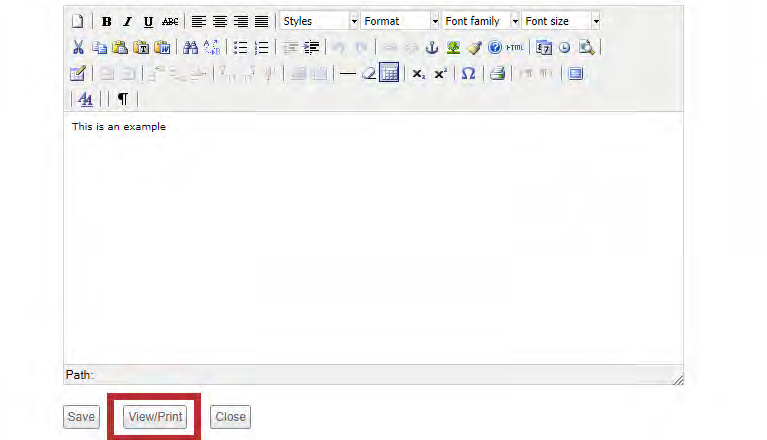Click the edit HTML source icon
Viewport: 767px width, 440px height.
click(515, 47)
